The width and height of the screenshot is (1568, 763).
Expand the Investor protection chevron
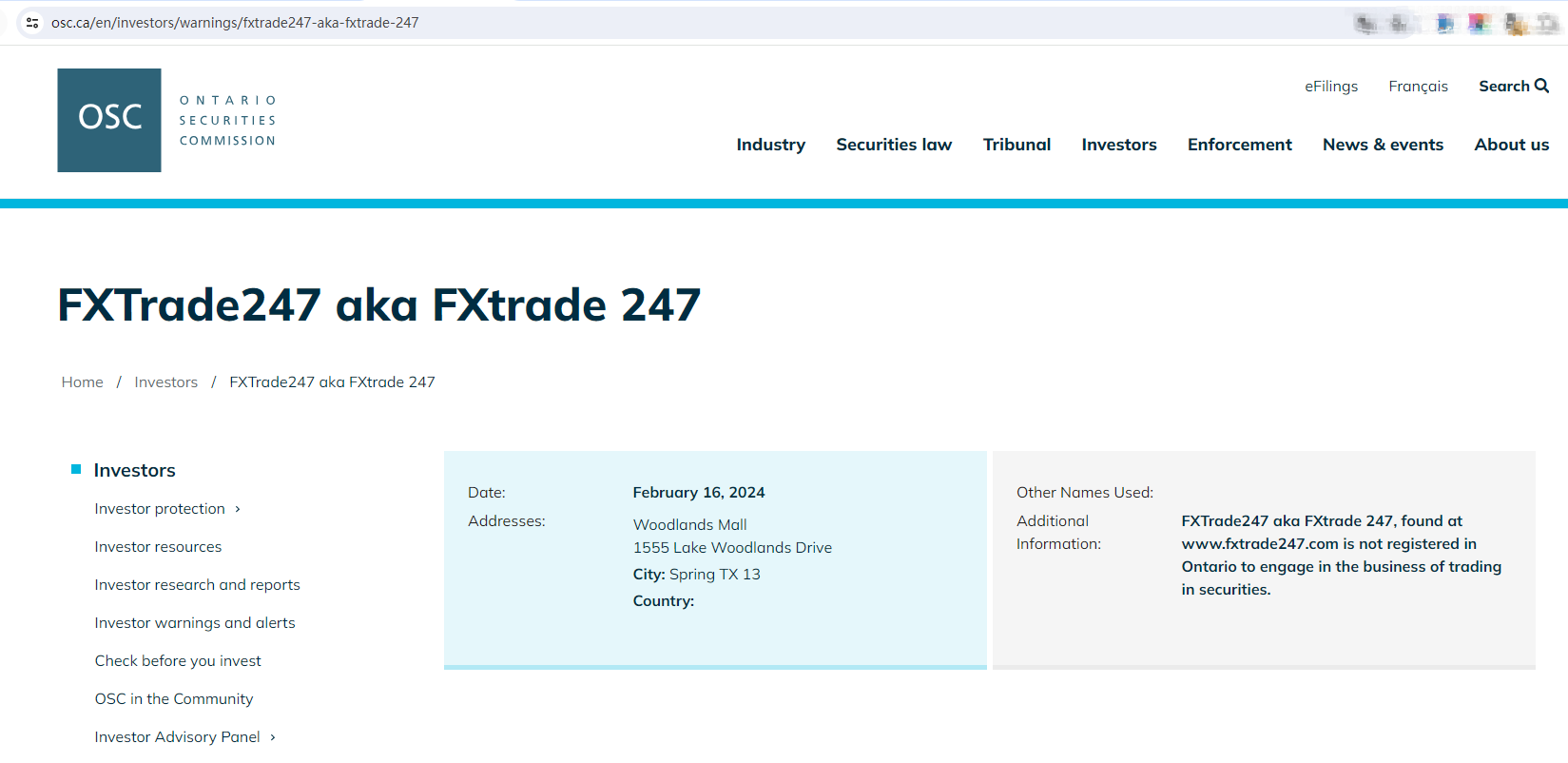coord(238,509)
